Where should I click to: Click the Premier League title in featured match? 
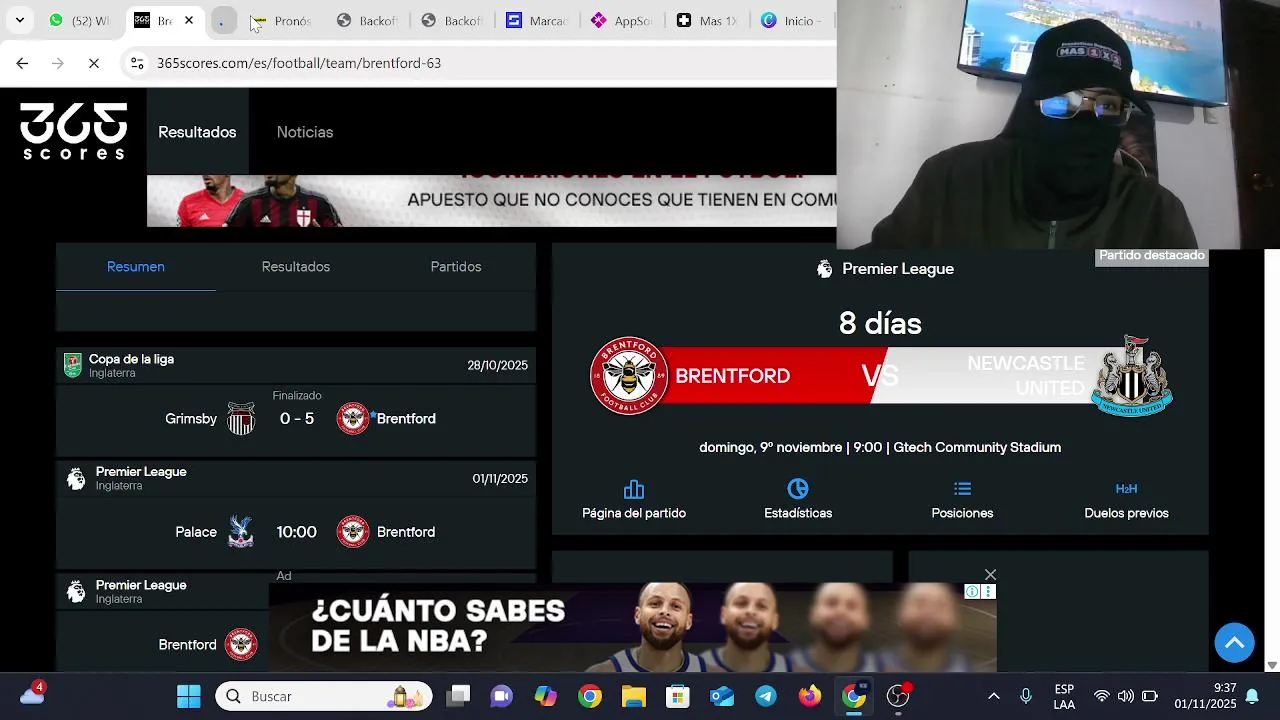tap(898, 269)
